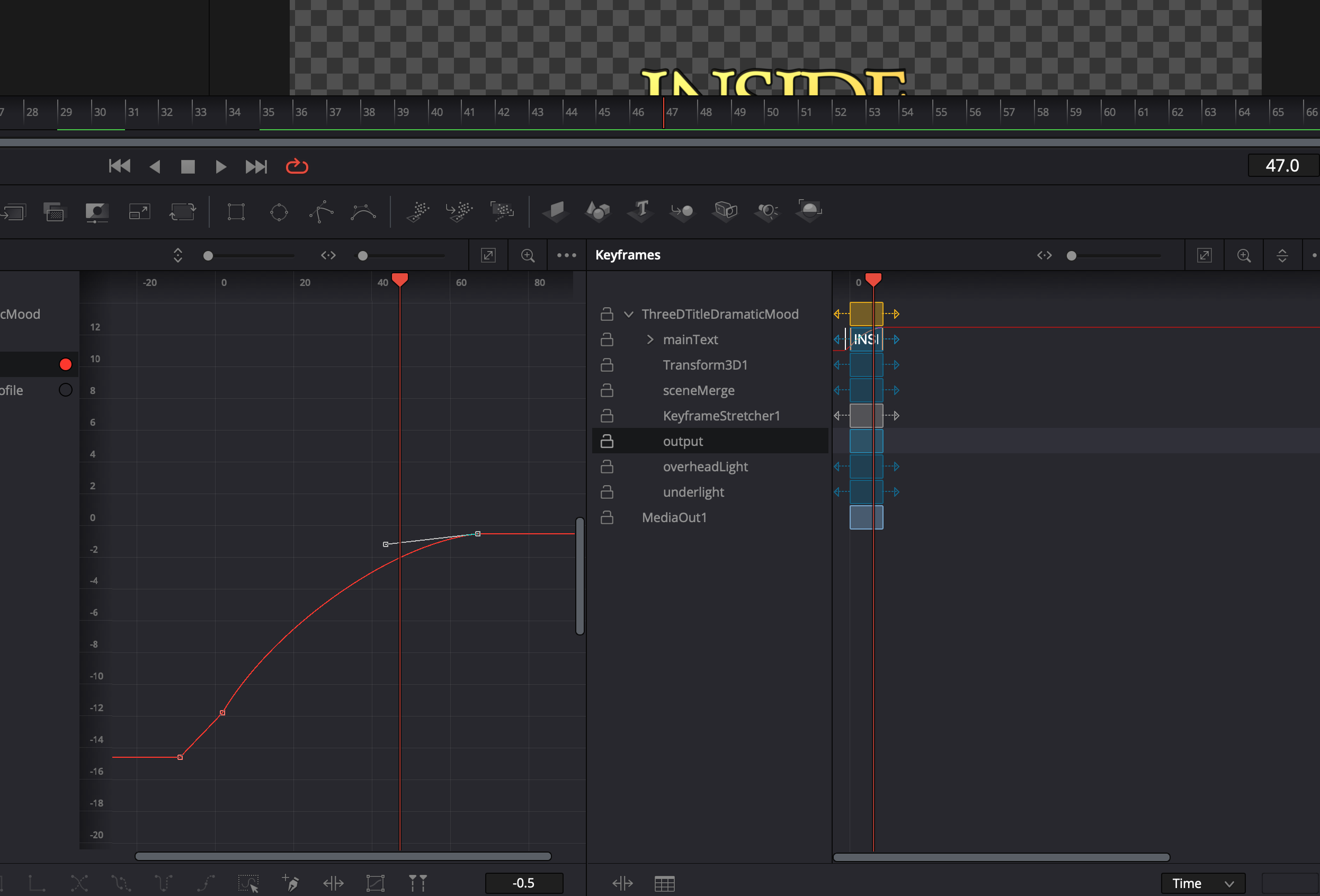
Task: Toggle the red loop playback button
Action: pyautogui.click(x=297, y=166)
